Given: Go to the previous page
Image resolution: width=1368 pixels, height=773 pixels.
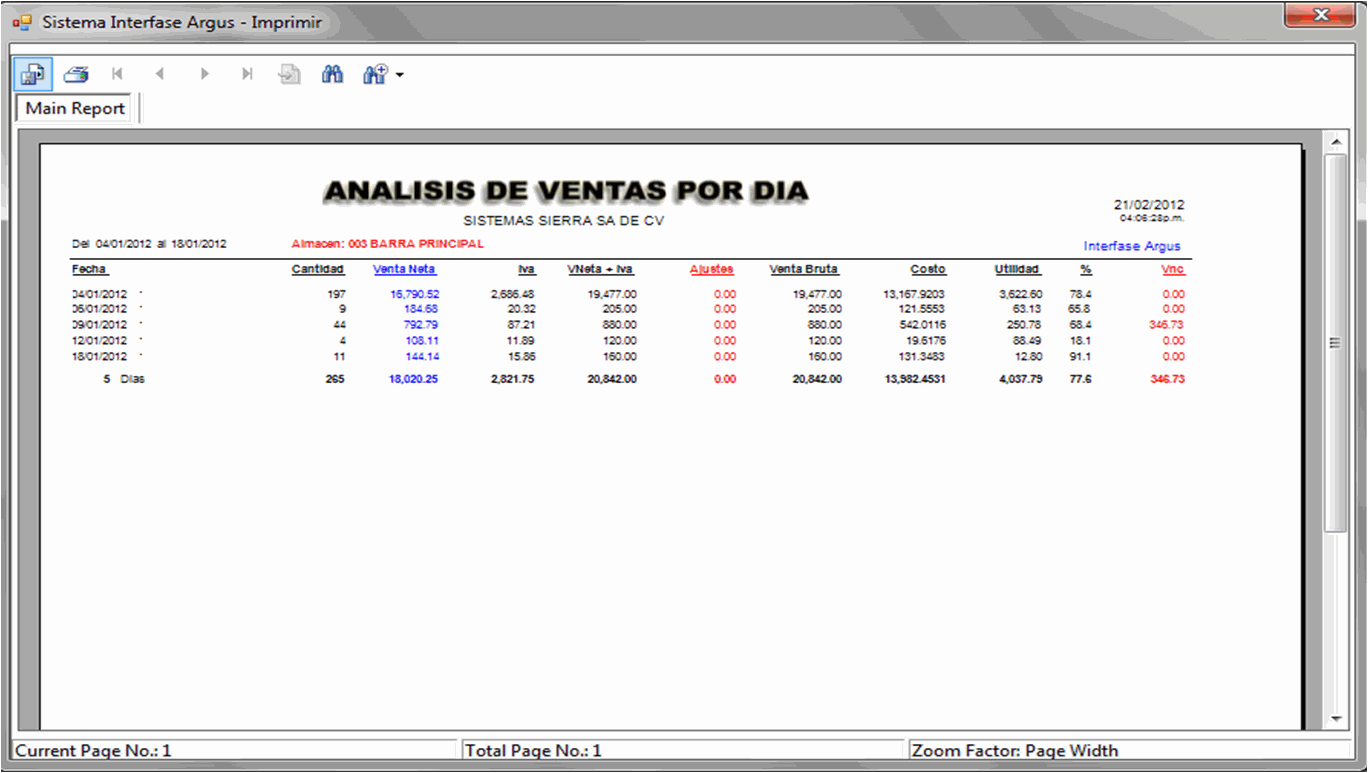Looking at the screenshot, I should click(160, 74).
